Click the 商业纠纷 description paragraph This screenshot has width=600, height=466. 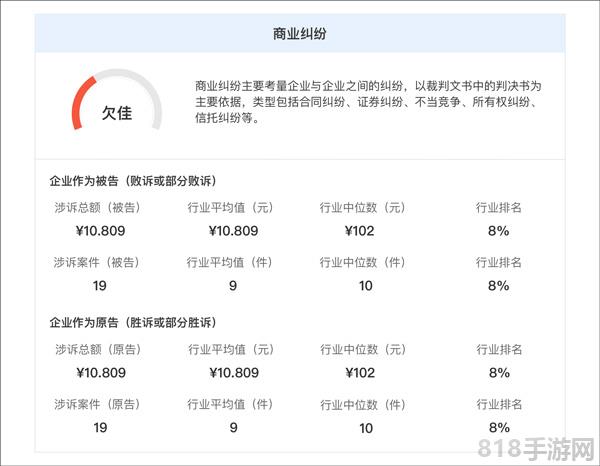[x=368, y=102]
